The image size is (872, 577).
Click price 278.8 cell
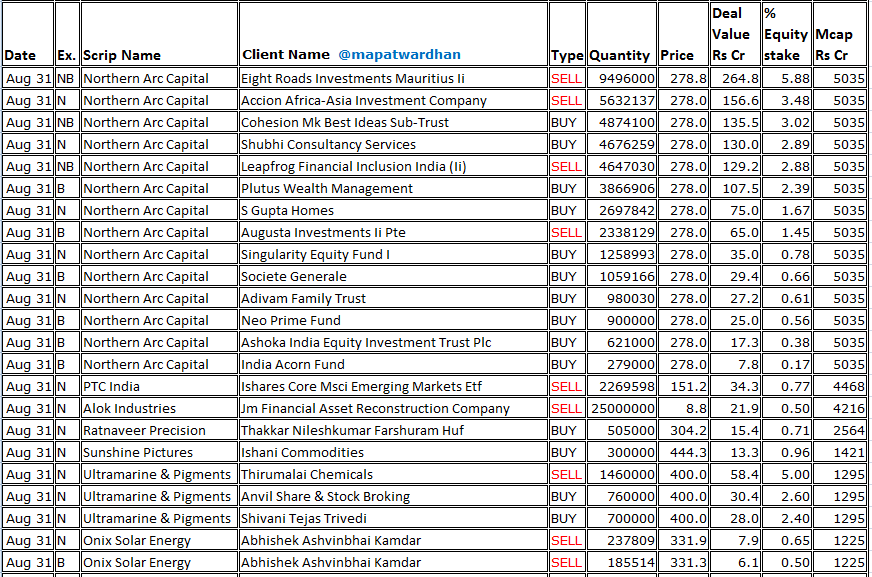pos(683,78)
